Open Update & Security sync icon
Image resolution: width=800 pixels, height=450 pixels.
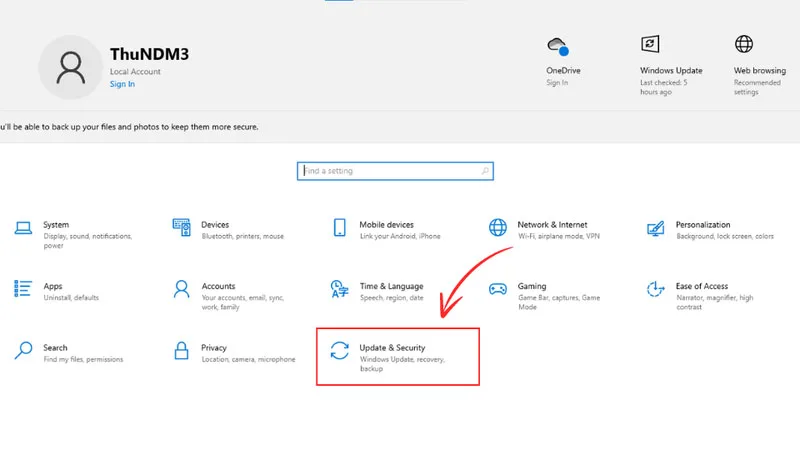[339, 351]
